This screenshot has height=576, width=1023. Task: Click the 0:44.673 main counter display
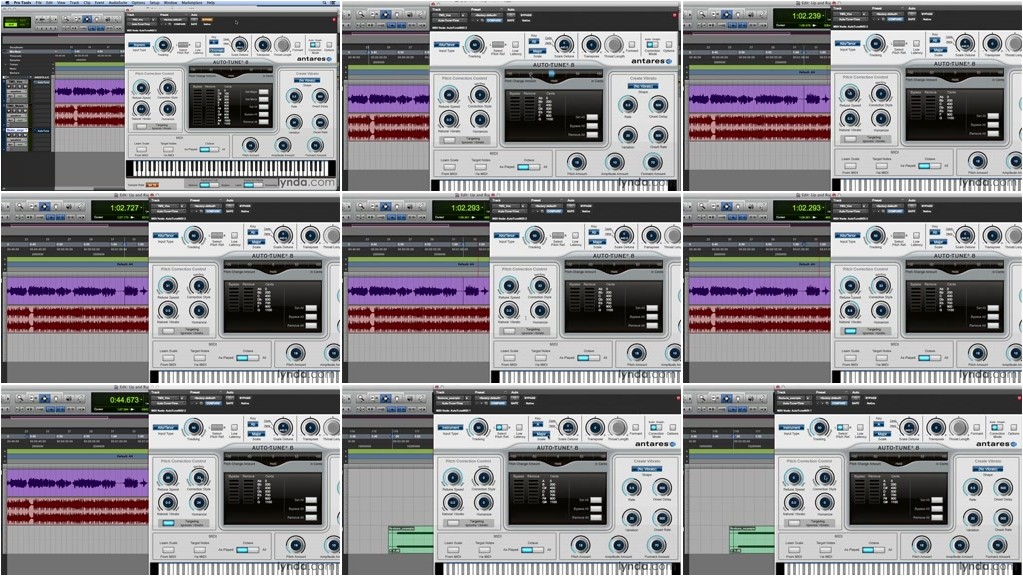click(125, 400)
